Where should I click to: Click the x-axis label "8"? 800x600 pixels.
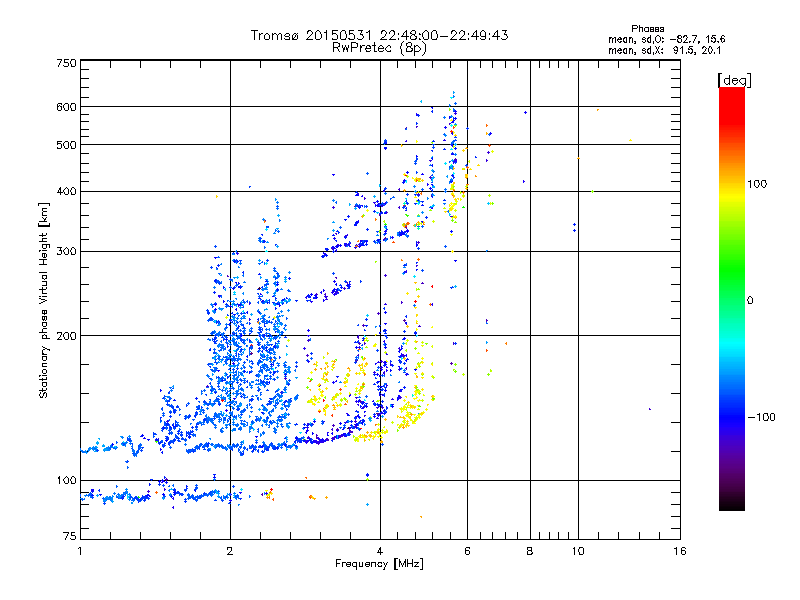click(x=530, y=551)
